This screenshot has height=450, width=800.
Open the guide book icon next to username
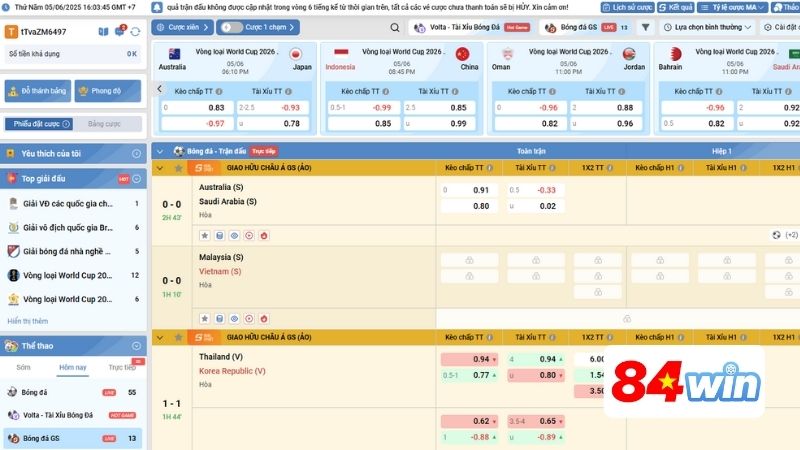(x=103, y=32)
